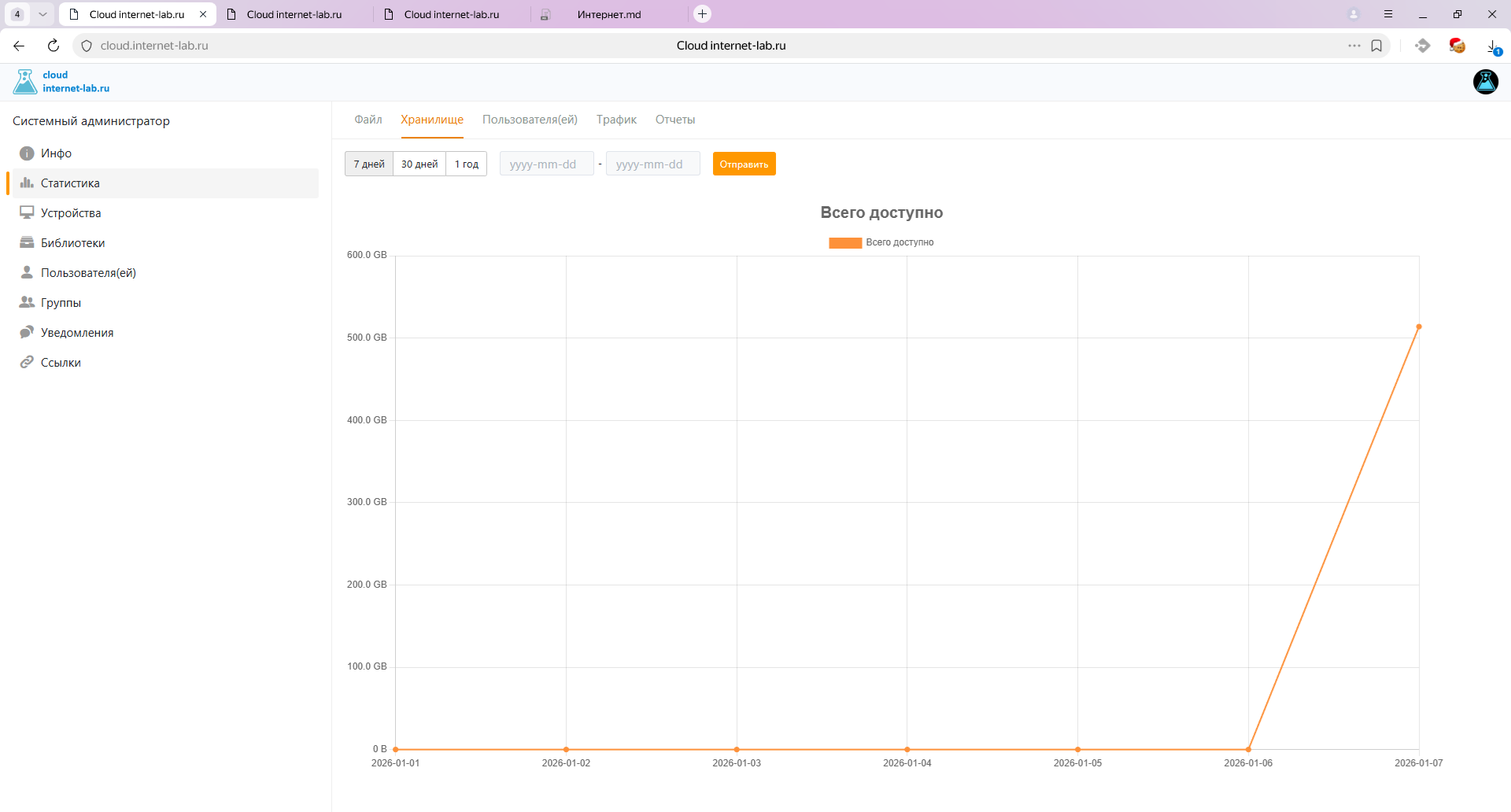Switch range to 1 год
The height and width of the screenshot is (812, 1511).
click(x=467, y=164)
